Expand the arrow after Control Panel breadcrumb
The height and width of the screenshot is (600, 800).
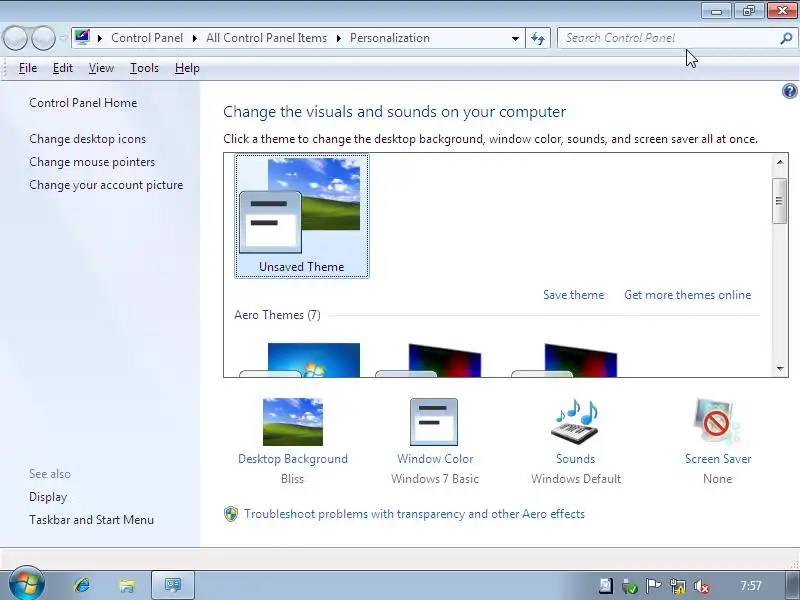pos(194,38)
